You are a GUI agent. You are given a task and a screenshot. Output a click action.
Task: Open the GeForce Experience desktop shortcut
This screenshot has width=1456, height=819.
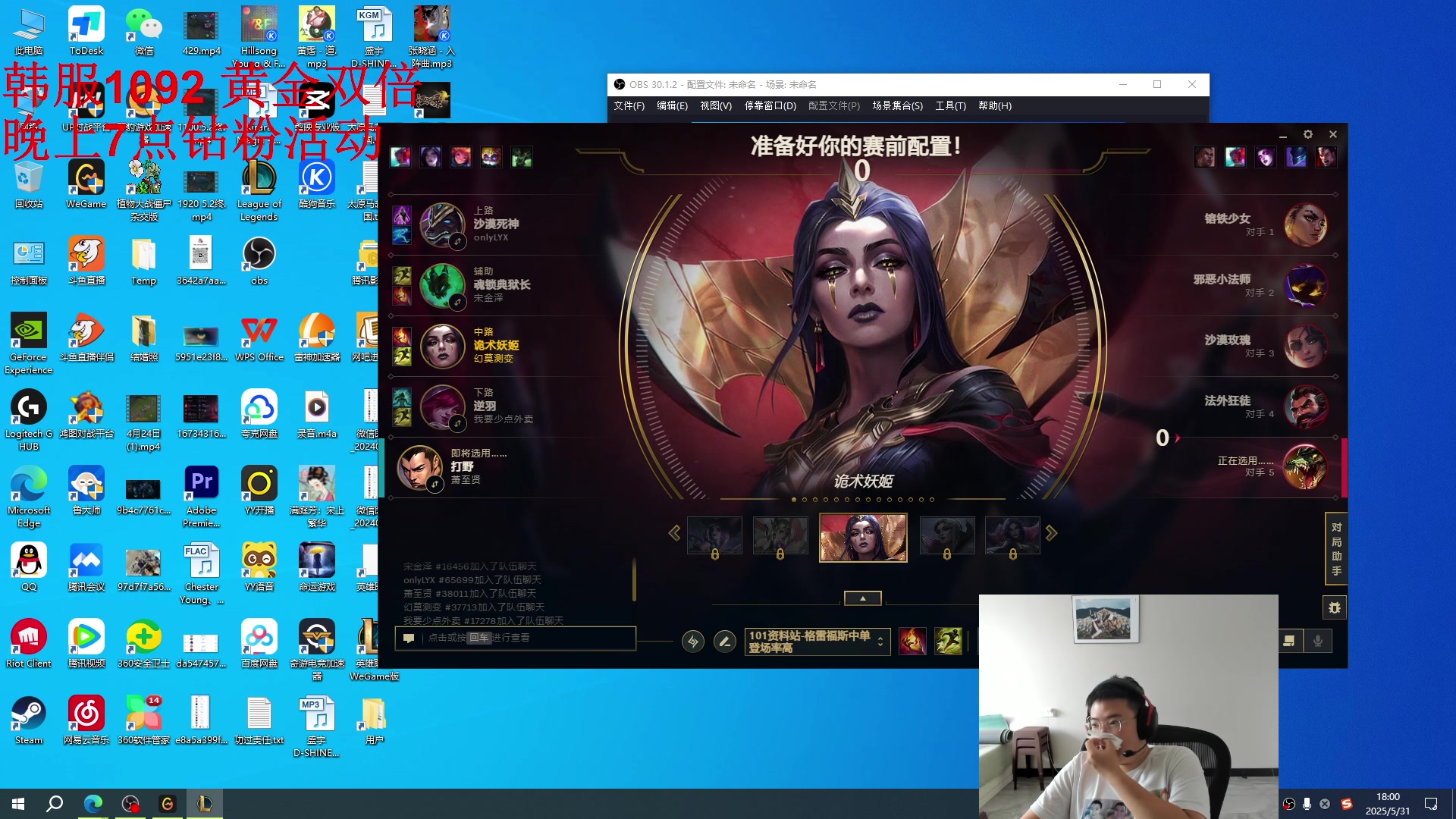point(29,344)
